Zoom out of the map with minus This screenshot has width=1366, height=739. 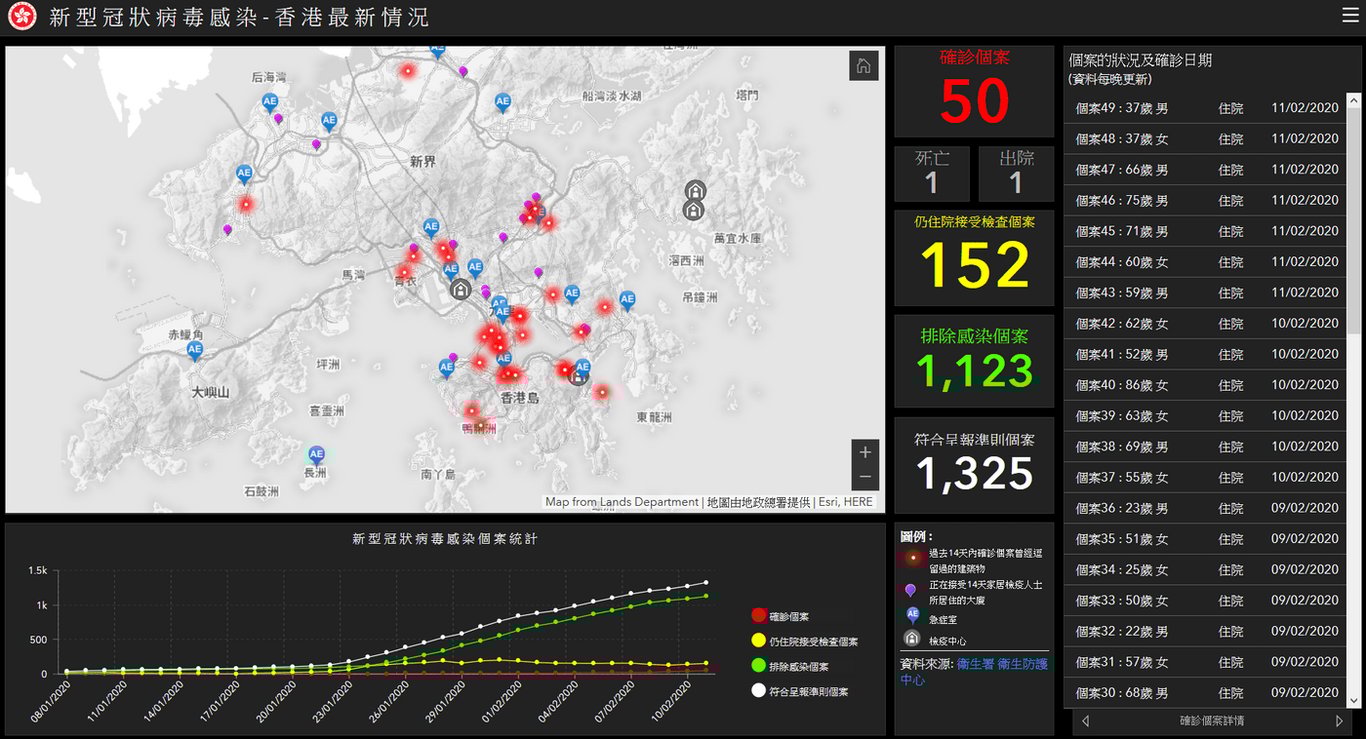pos(866,477)
